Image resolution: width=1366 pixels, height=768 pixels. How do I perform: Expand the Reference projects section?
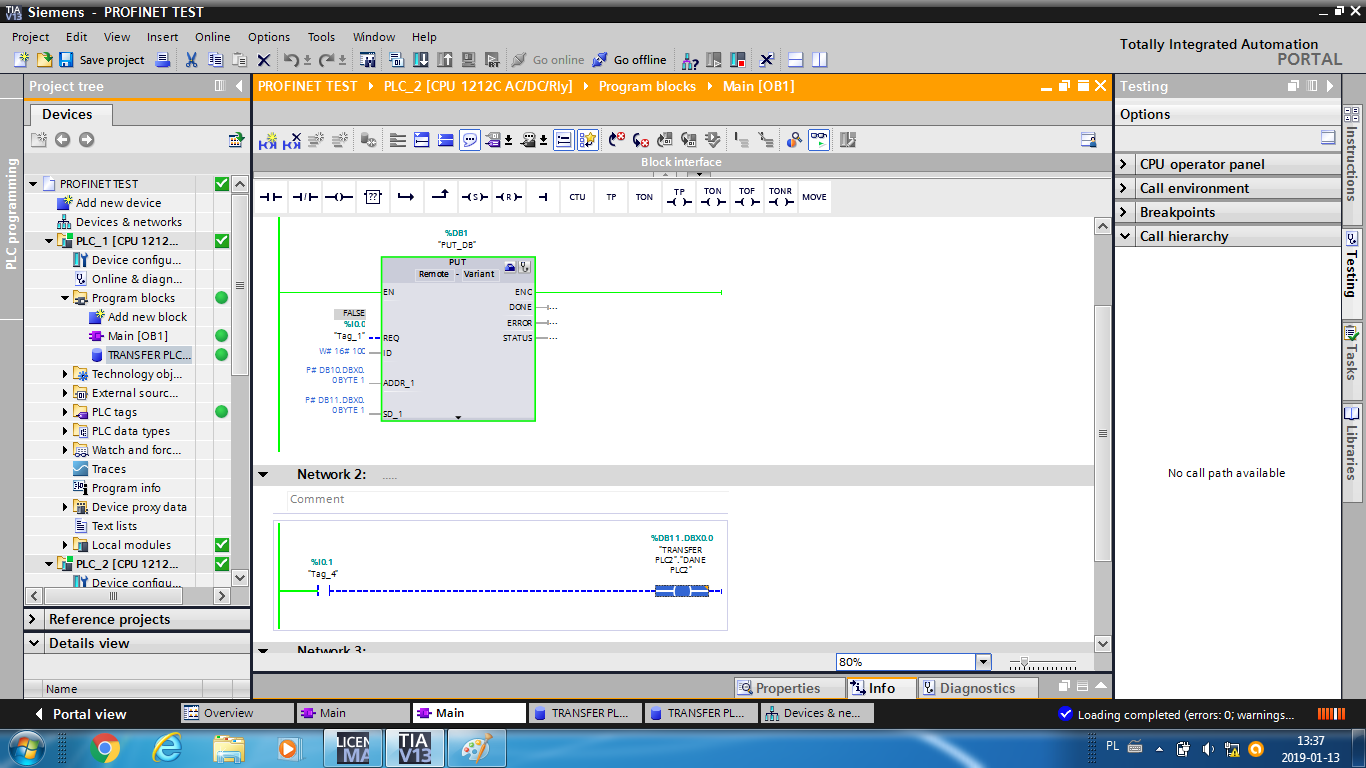(x=33, y=619)
